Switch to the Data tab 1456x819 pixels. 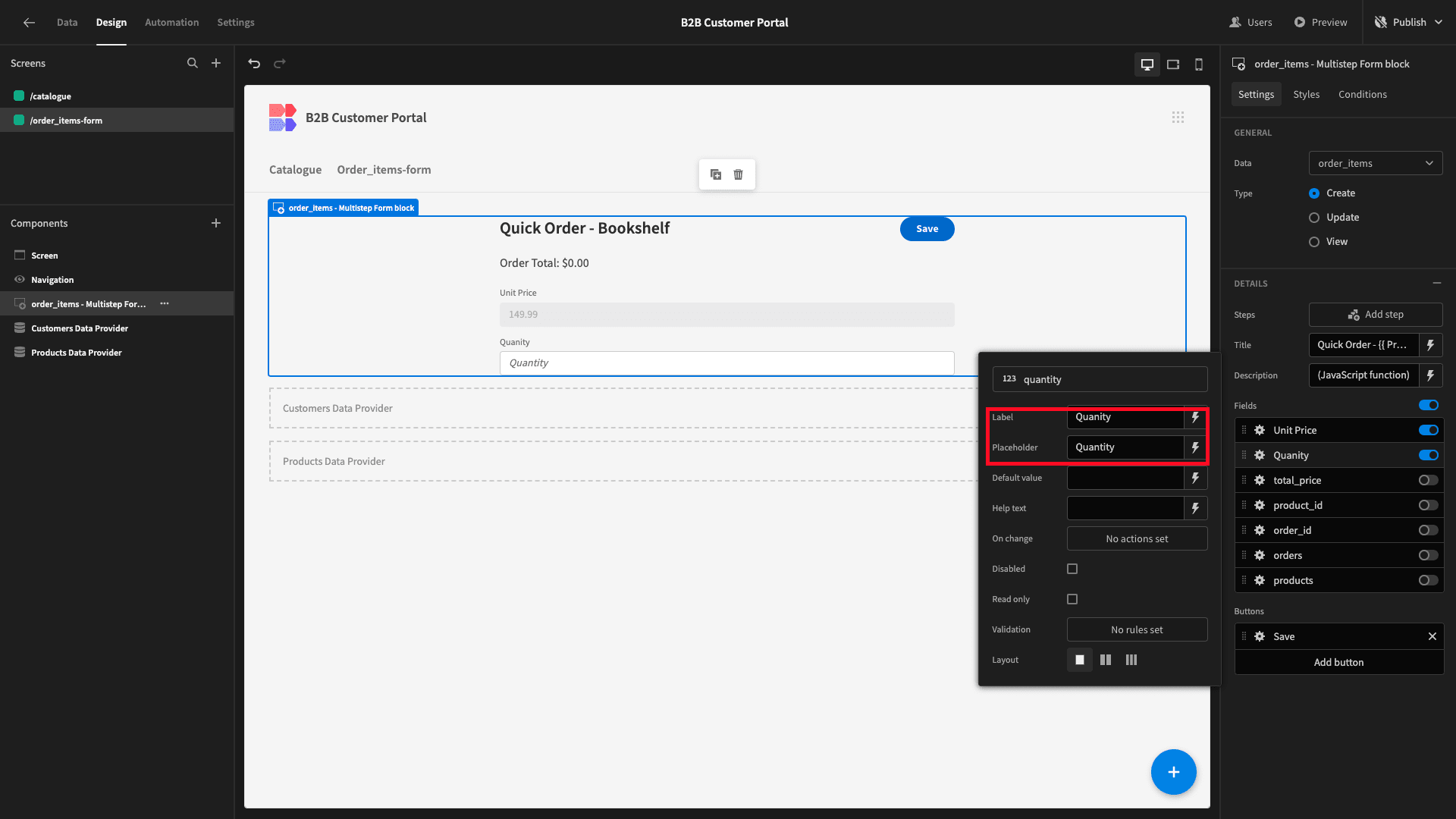(67, 23)
